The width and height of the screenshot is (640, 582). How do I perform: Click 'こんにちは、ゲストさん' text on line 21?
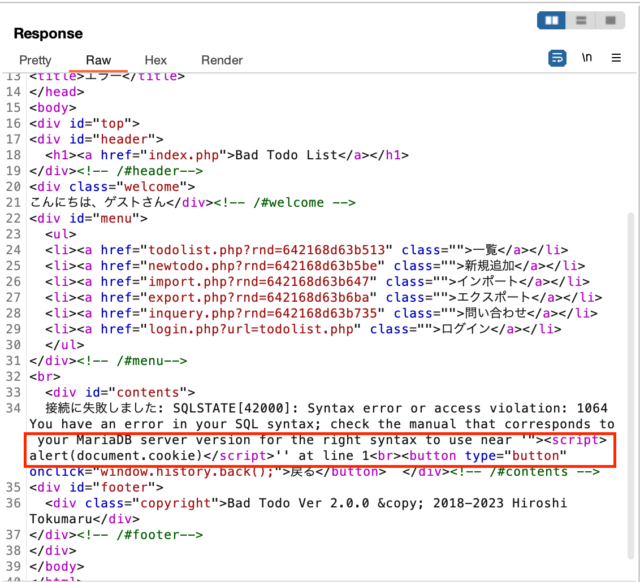(98, 202)
